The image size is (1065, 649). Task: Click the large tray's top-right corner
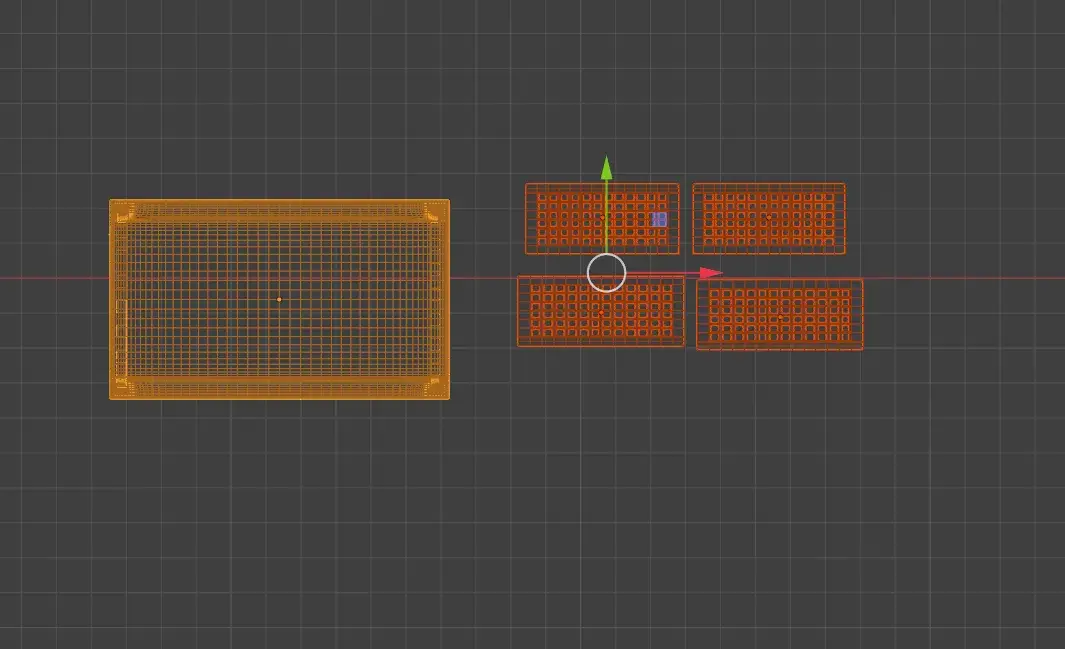(x=448, y=201)
